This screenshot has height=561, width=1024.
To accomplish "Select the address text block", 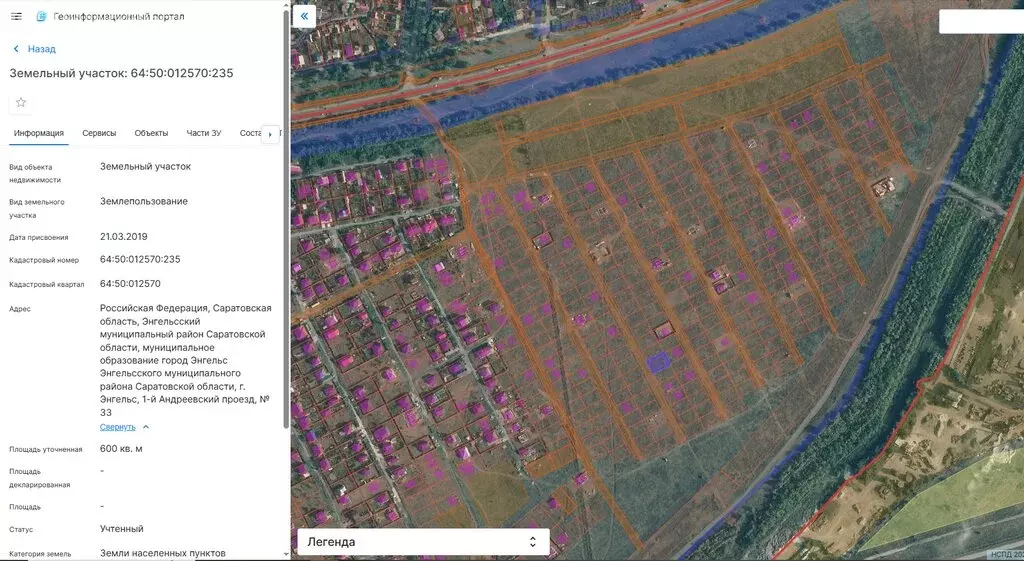I will (185, 360).
